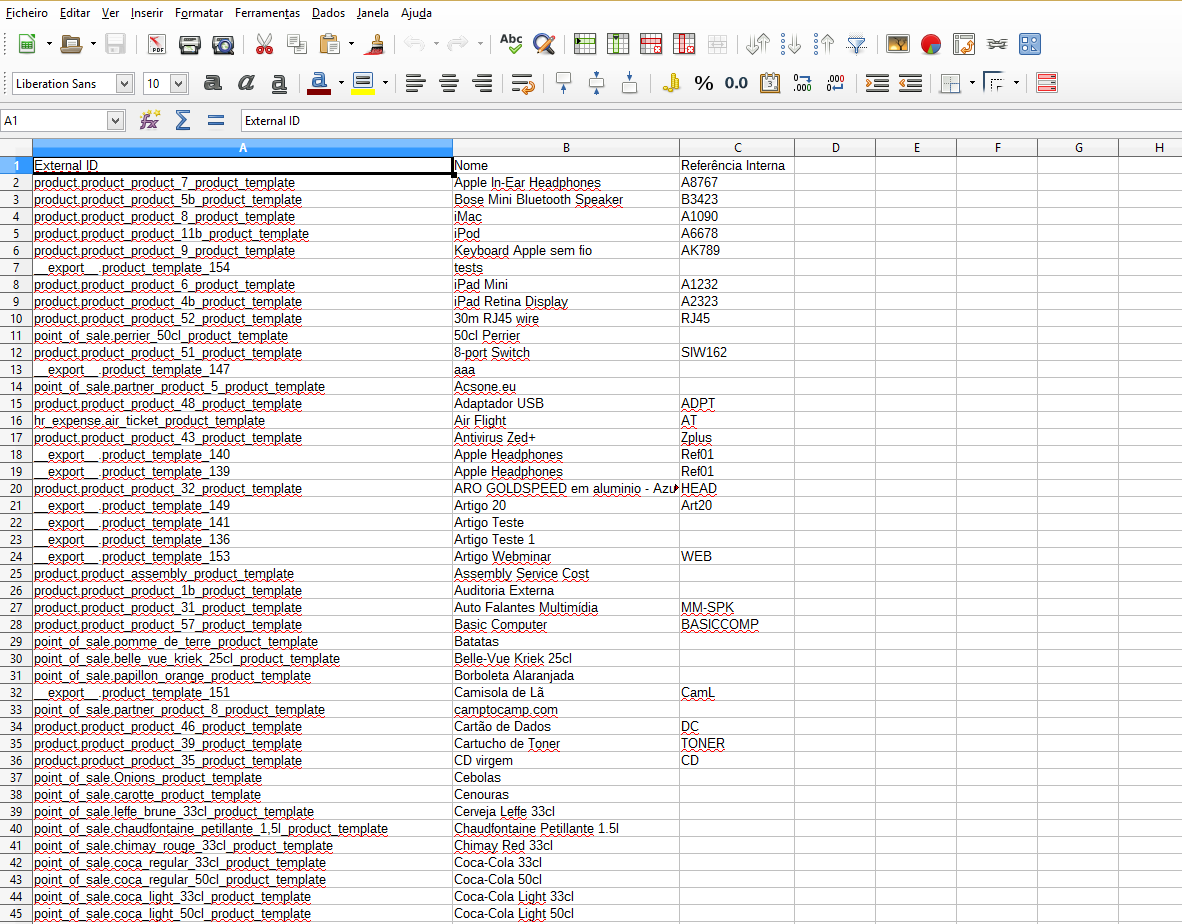Toggle italic text formatting
Viewport: 1182px width, 924px height.
pyautogui.click(x=246, y=83)
